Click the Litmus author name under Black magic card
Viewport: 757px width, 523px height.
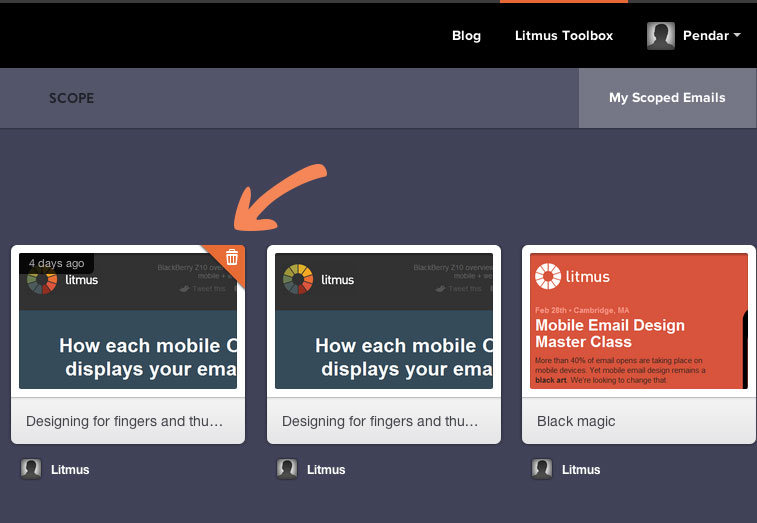click(581, 469)
